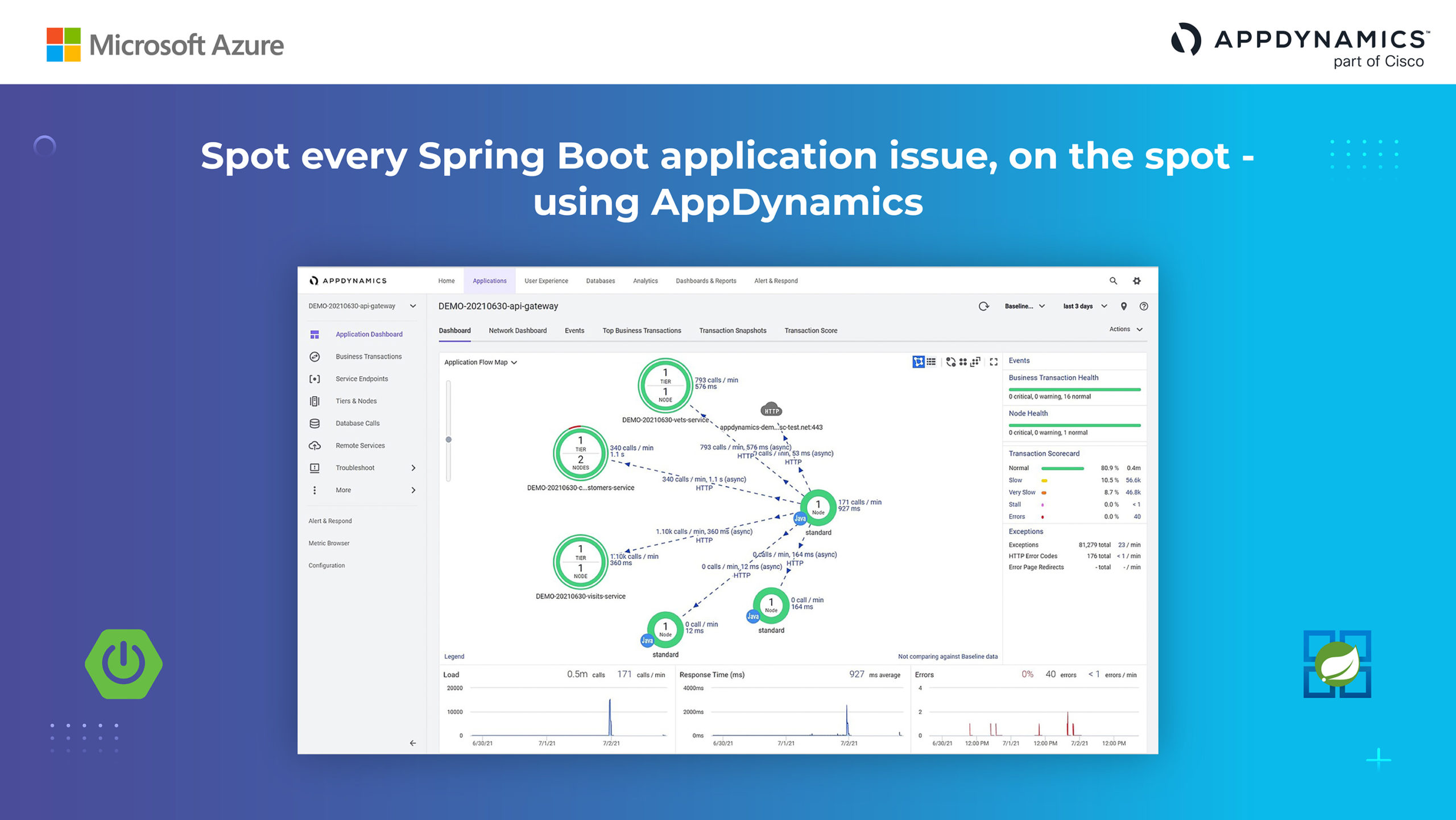Click the Troubleshoot sidebar icon

[x=315, y=468]
